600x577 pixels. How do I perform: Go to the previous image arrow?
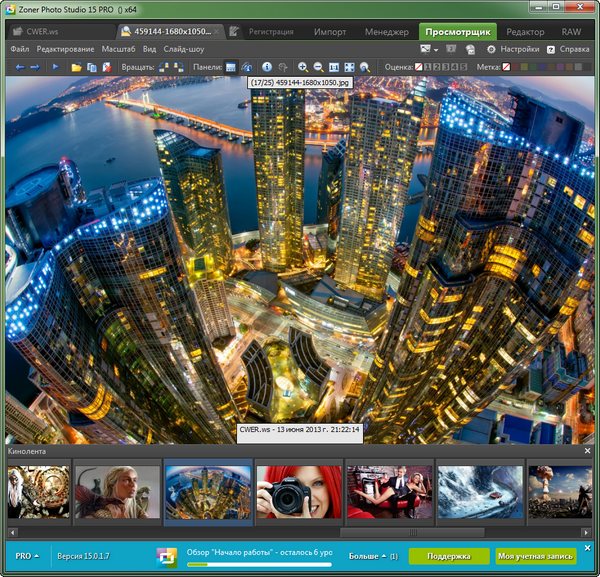pyautogui.click(x=19, y=67)
